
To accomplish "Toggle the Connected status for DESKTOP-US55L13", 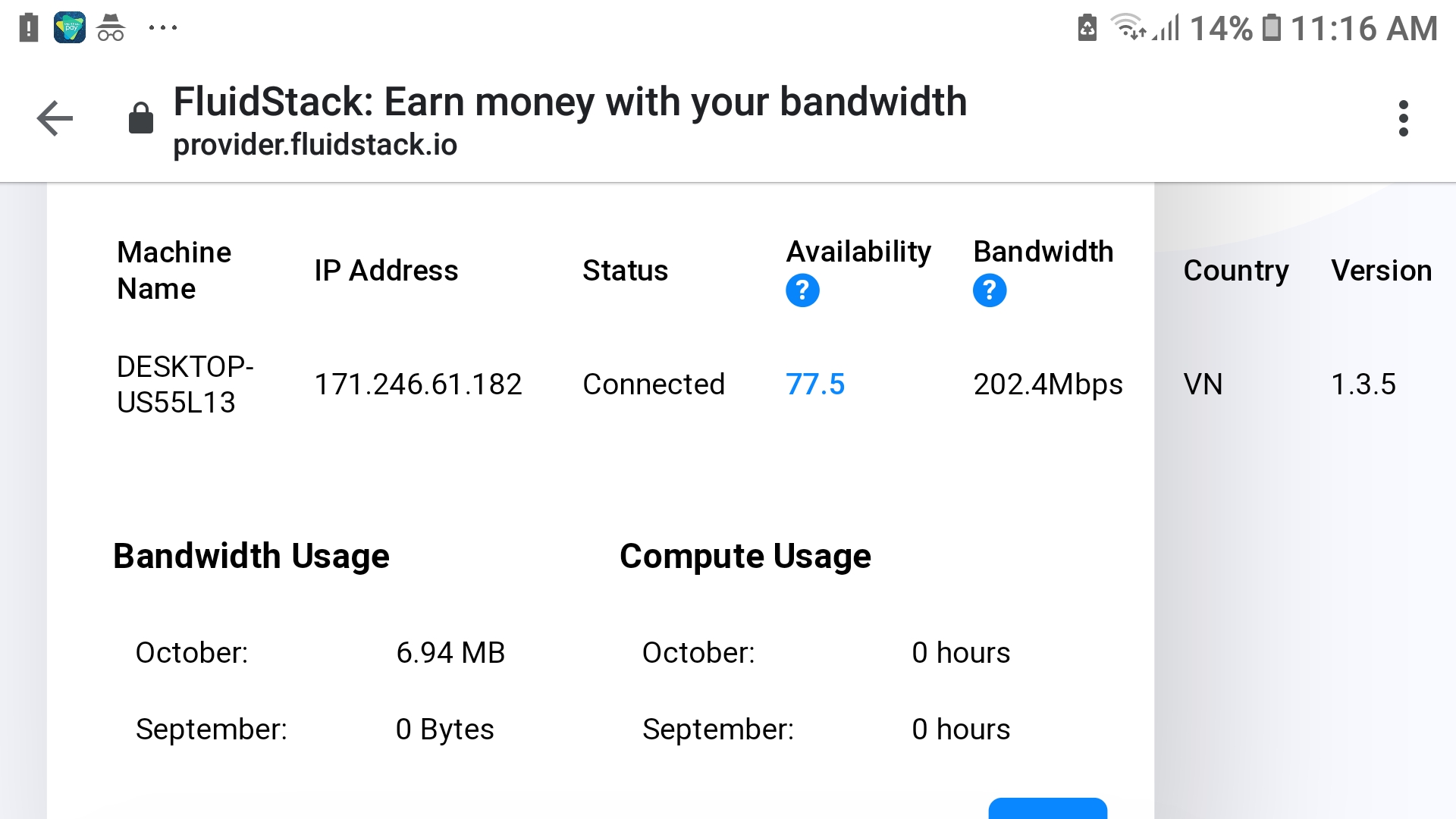I will (x=654, y=384).
